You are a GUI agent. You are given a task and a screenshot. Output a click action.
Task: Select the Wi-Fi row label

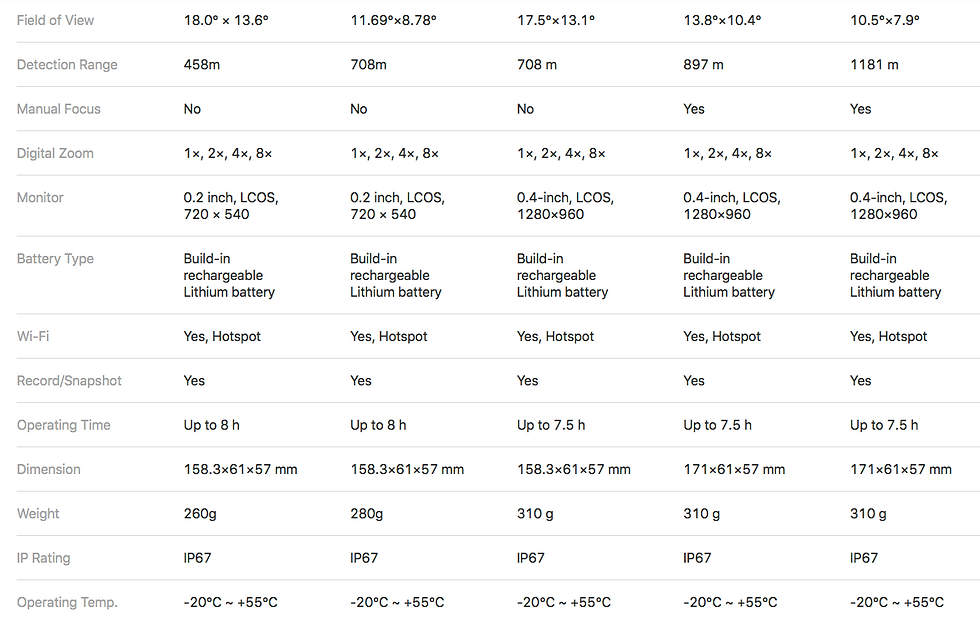pyautogui.click(x=32, y=336)
